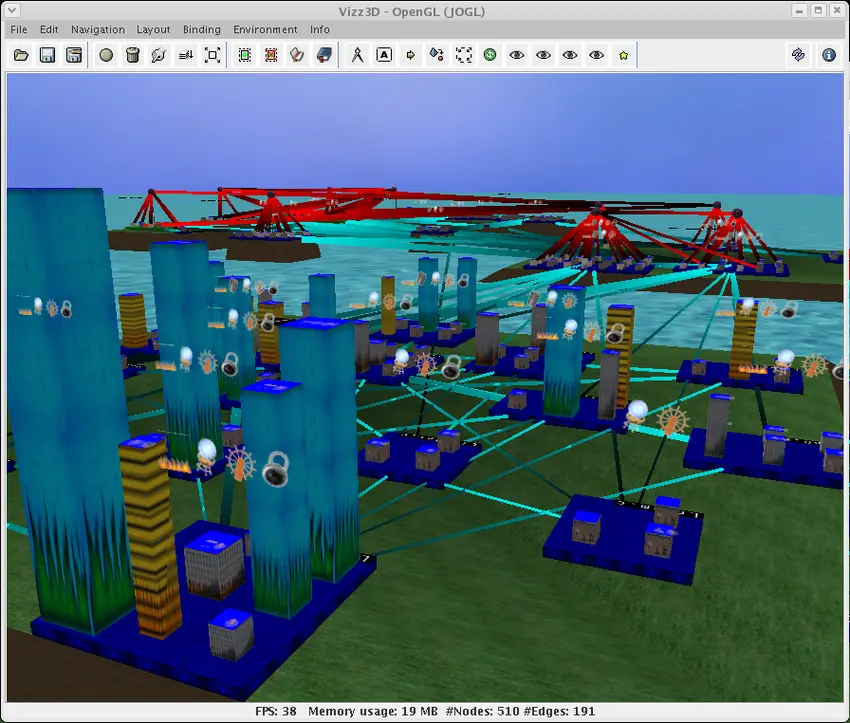Open the Environment menu
Screen dimensions: 850x723
point(265,29)
